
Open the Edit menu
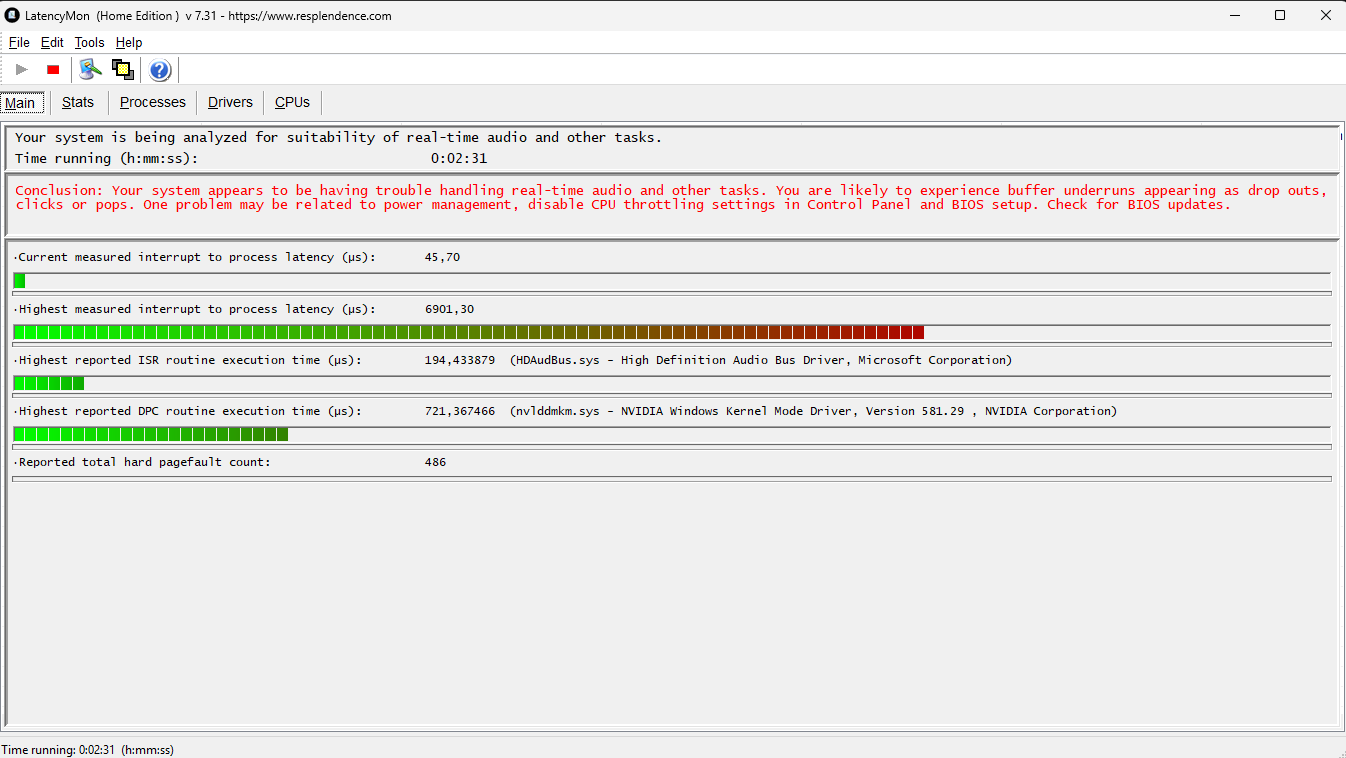pyautogui.click(x=52, y=43)
